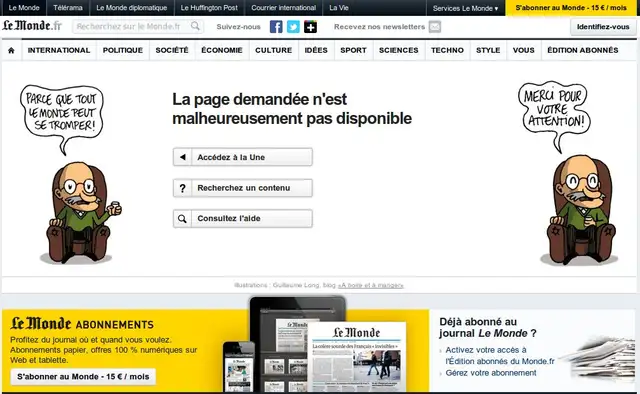Click the Recherchez un contenu button
This screenshot has width=640, height=394.
pos(243,188)
